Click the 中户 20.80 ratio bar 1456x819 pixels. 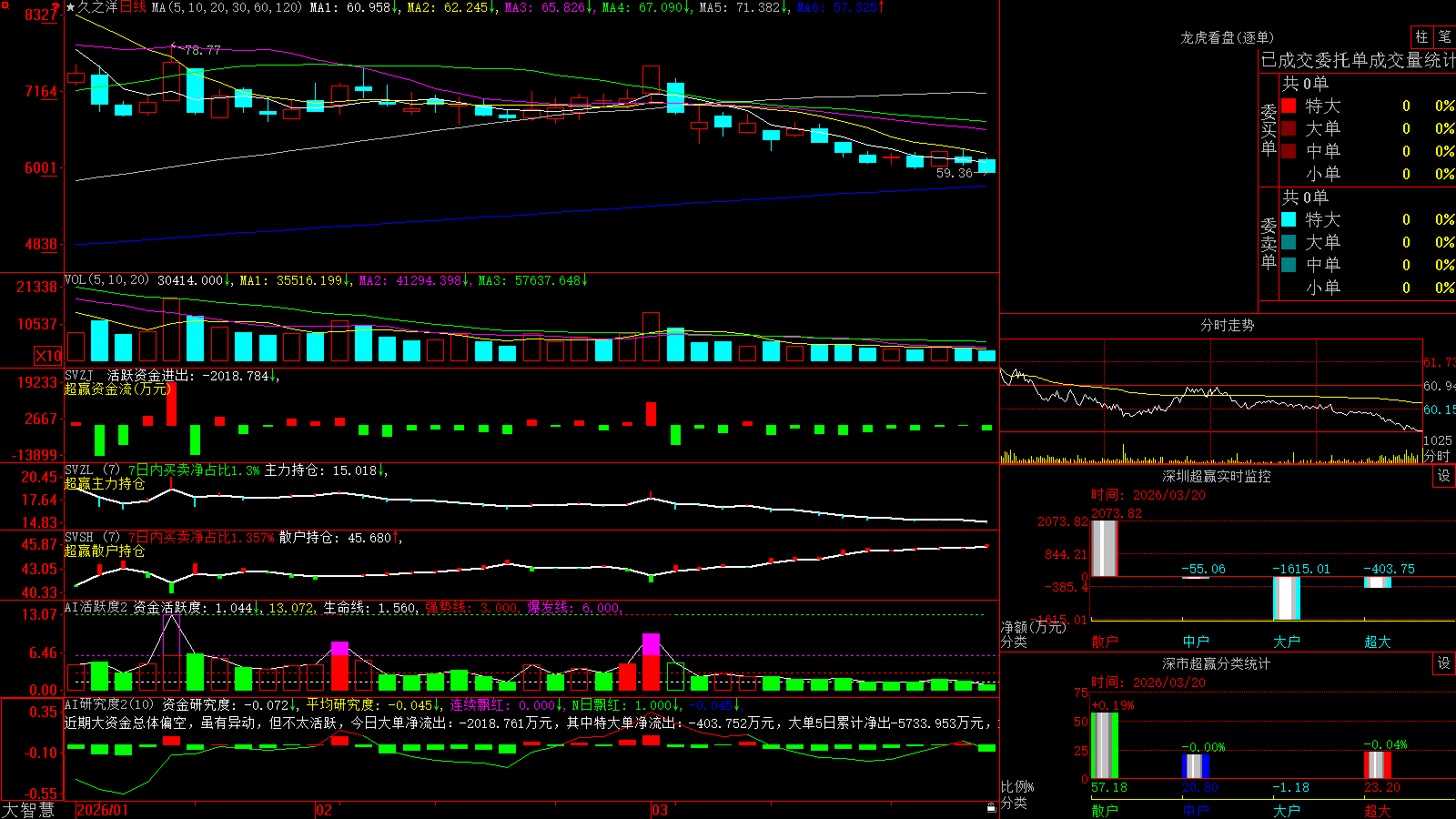click(x=1195, y=766)
